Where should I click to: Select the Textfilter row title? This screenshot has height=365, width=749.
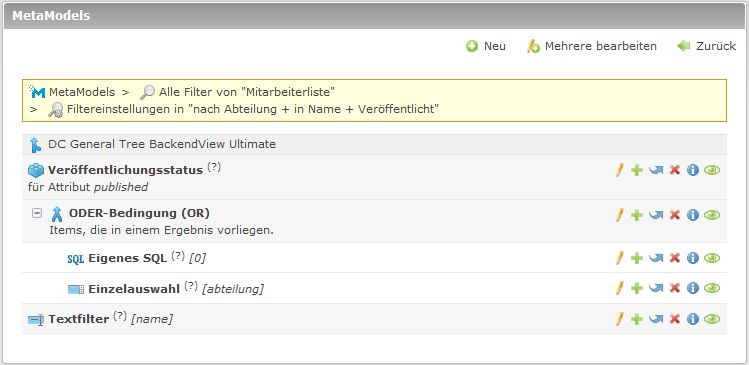tap(78, 319)
